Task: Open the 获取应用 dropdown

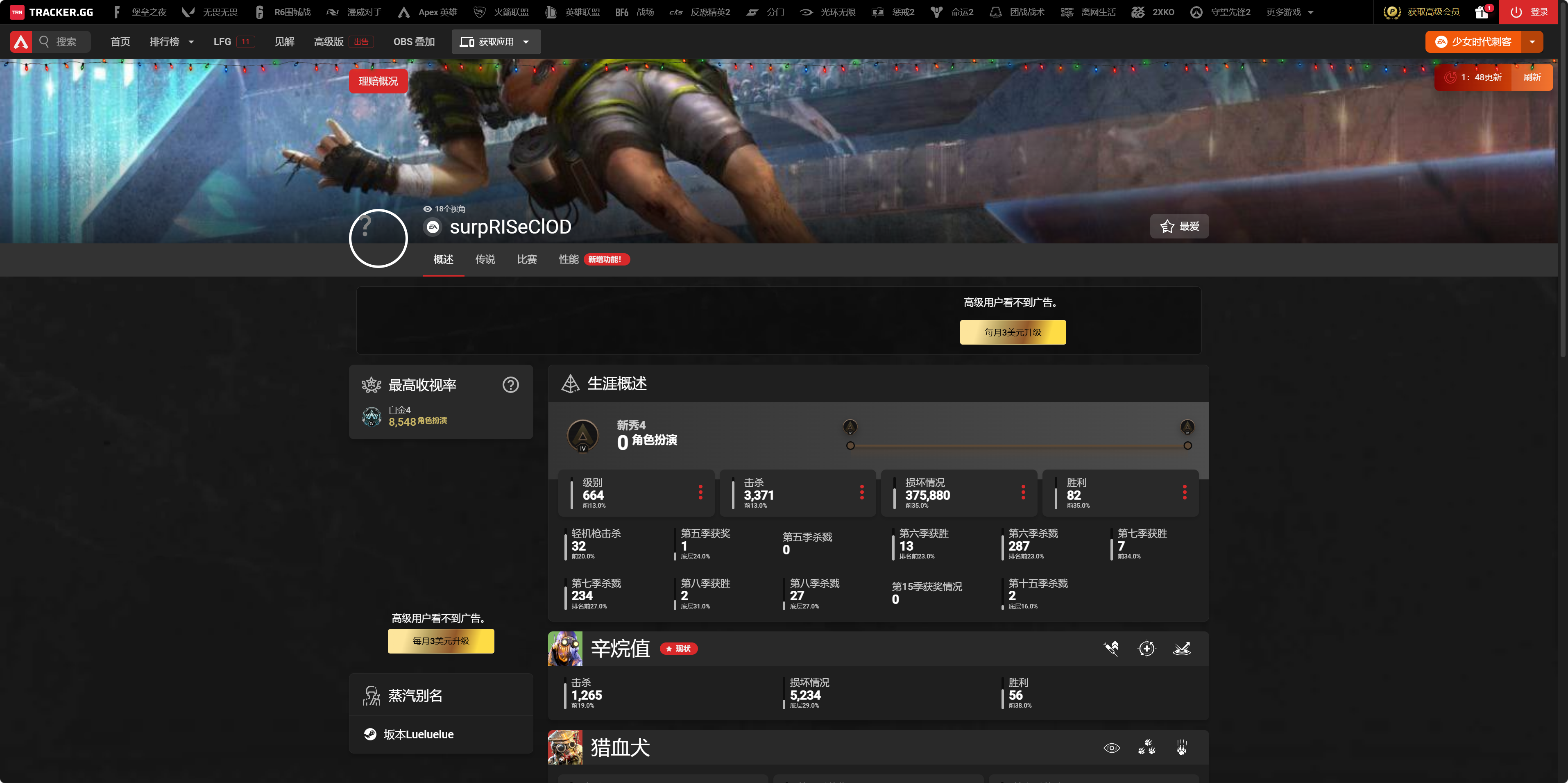Action: click(496, 41)
